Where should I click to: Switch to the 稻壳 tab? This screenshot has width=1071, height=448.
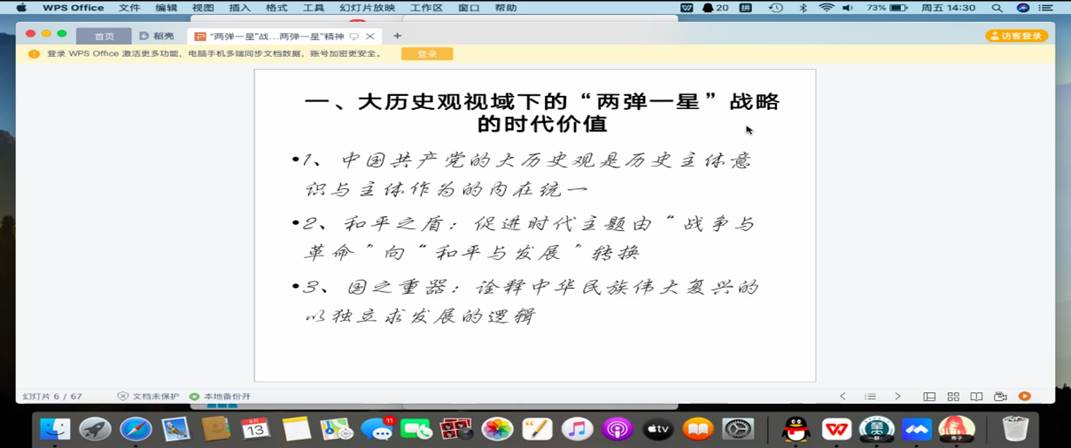158,36
